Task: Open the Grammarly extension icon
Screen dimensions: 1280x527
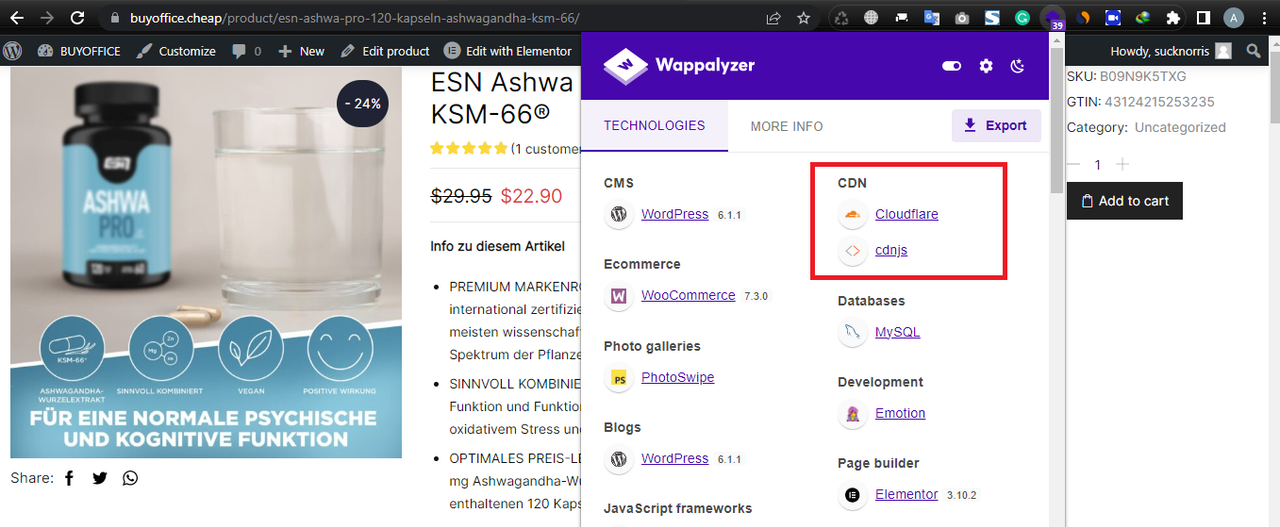Action: (x=1022, y=18)
